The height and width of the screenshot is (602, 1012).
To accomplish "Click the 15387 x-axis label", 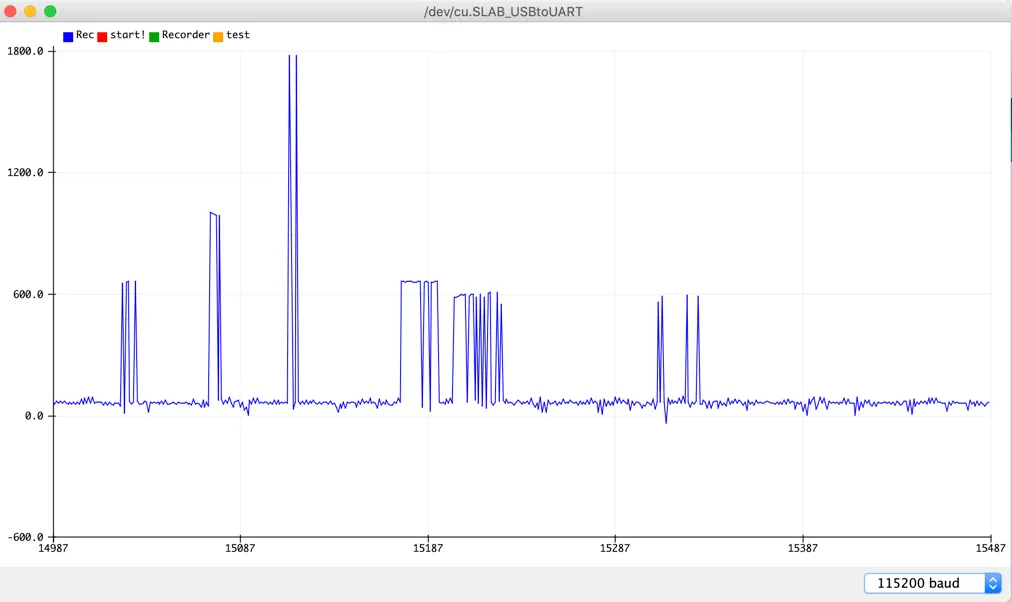I will 803,548.
